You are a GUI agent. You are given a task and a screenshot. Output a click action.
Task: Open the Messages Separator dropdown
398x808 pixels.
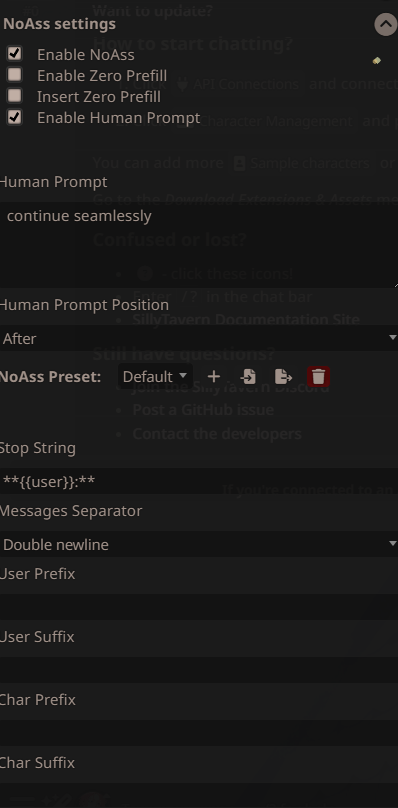(199, 544)
